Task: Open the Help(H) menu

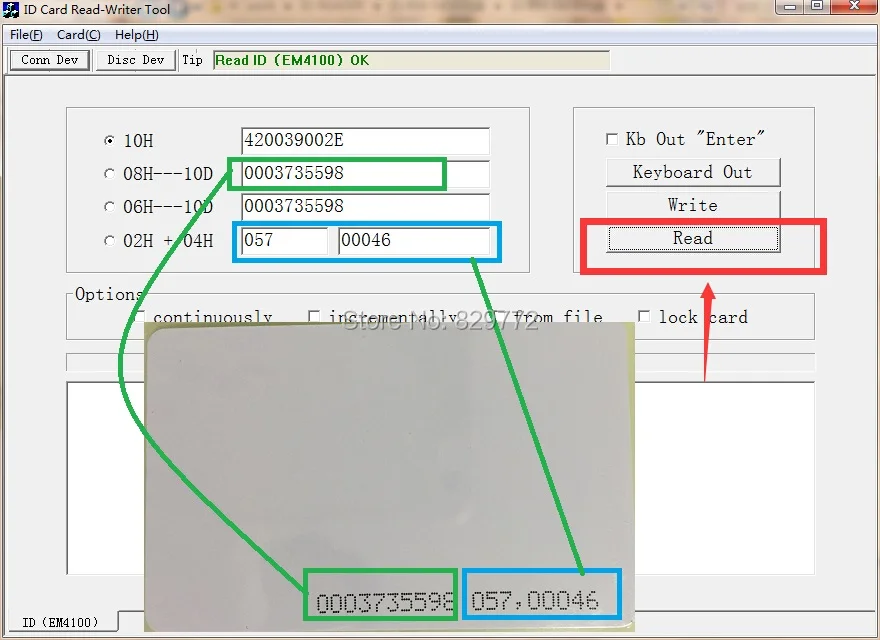Action: [x=136, y=35]
